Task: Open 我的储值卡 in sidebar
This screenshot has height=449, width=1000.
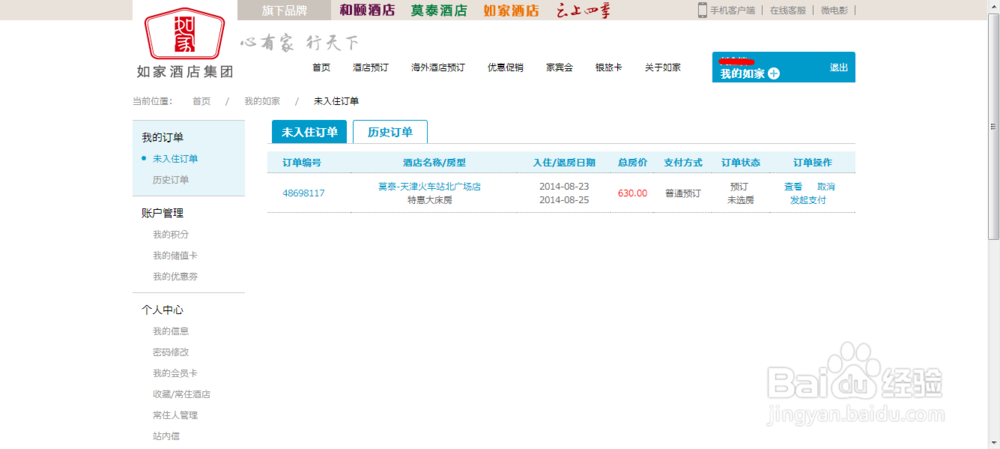Action: click(175, 256)
